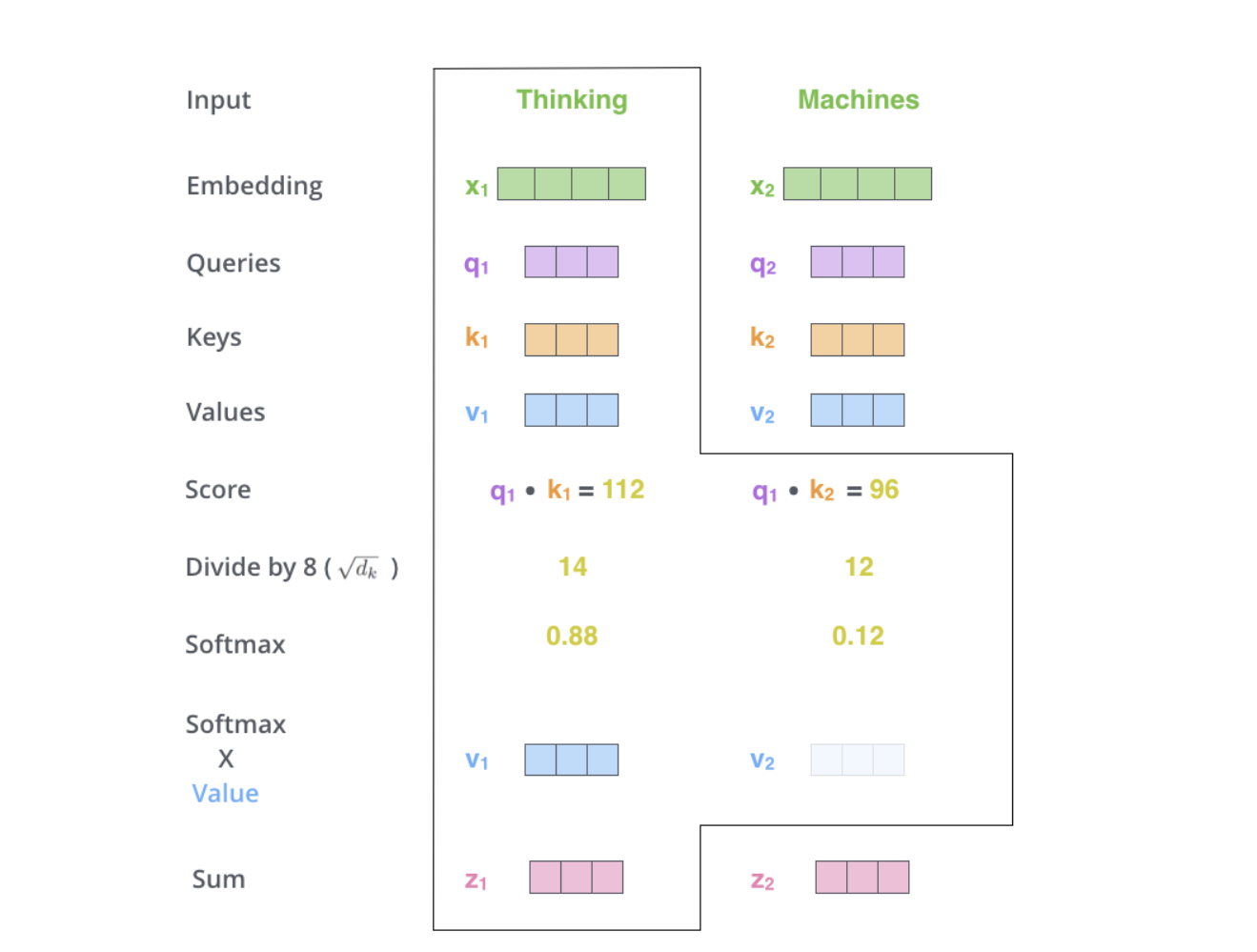The width and height of the screenshot is (1257, 952).
Task: Select the green x2 embedding vector boxes
Action: pos(857,184)
